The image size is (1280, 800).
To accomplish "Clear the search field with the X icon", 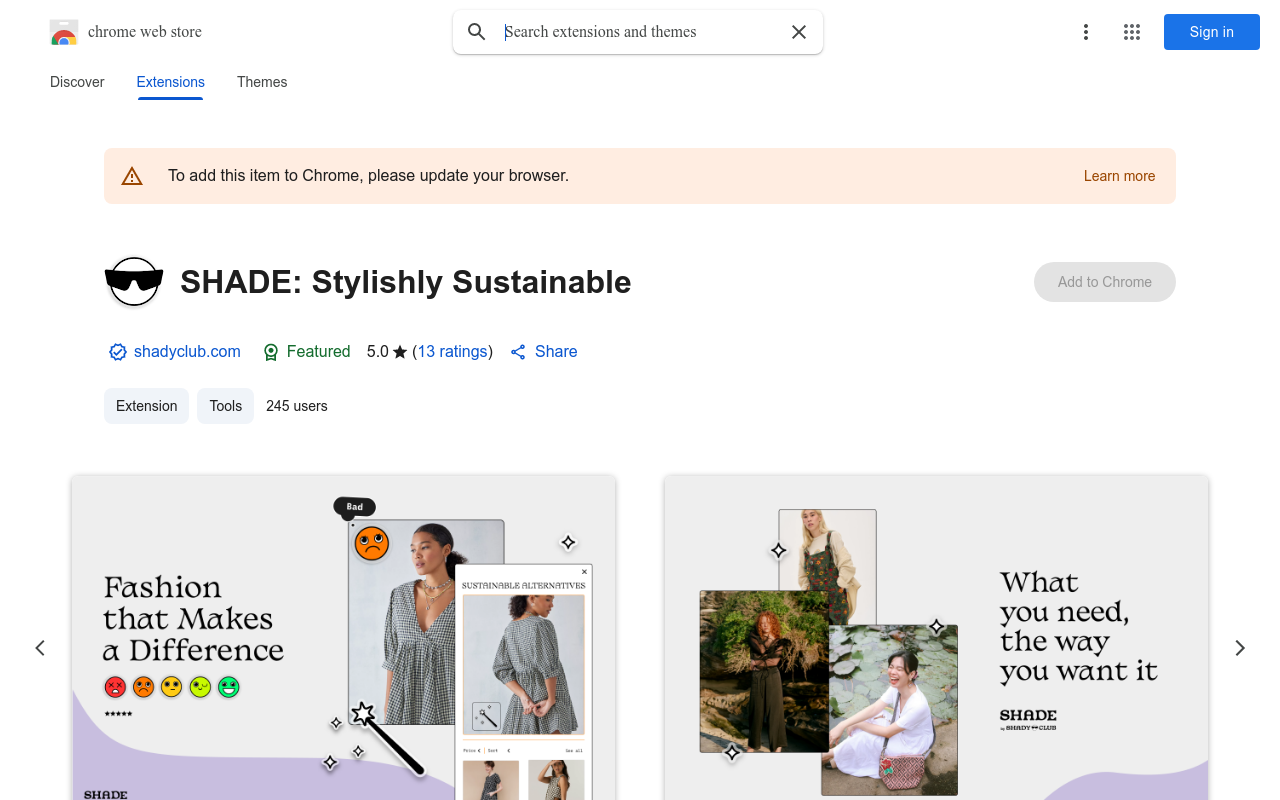I will pyautogui.click(x=799, y=32).
